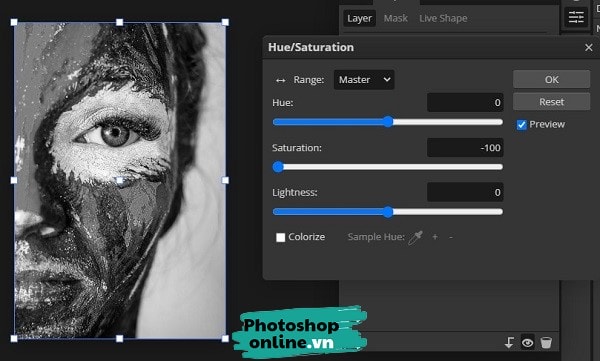This screenshot has height=361, width=600.
Task: Click the top-left transform handle on image
Action: 14,22
